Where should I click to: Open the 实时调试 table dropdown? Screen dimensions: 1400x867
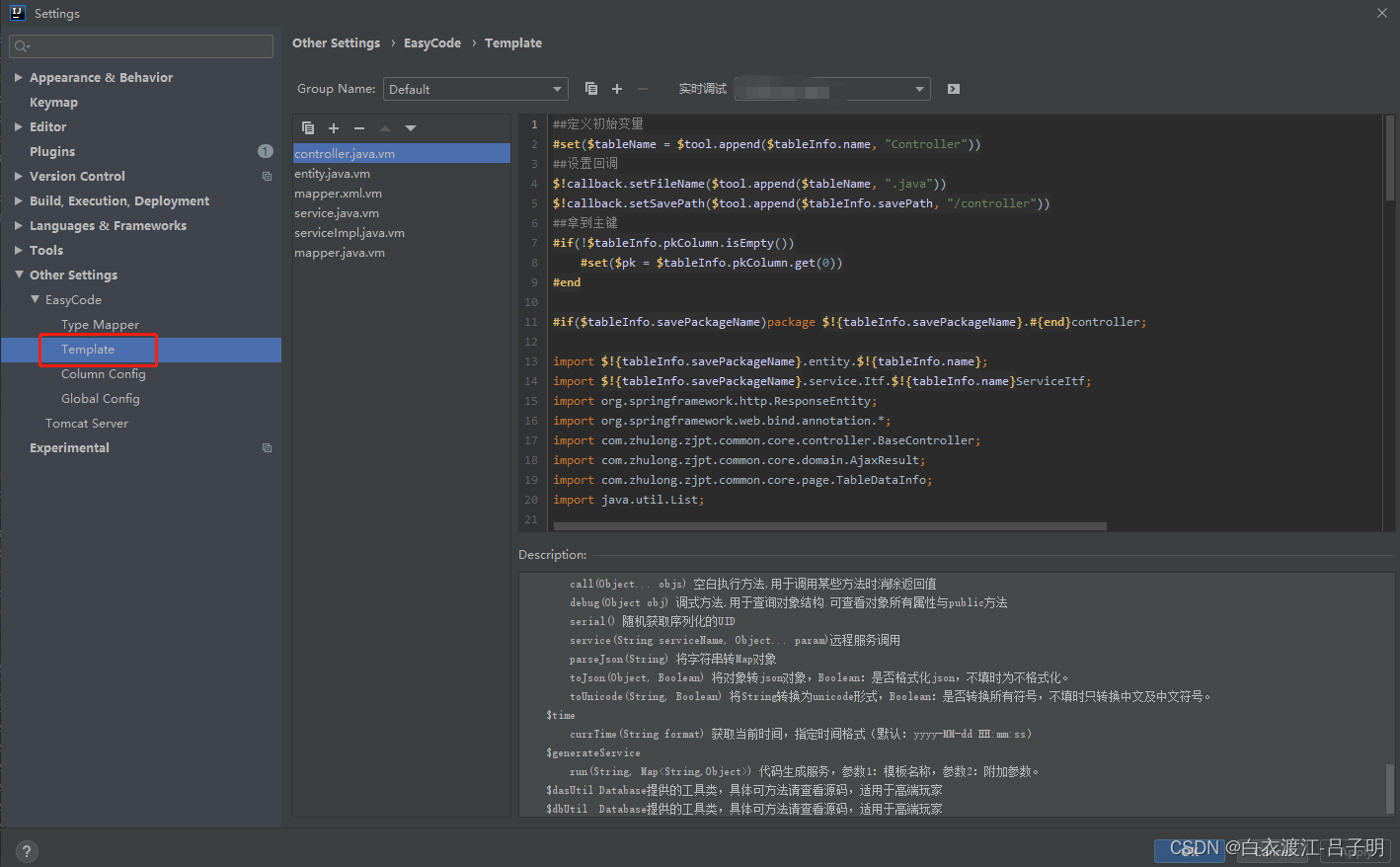point(832,89)
